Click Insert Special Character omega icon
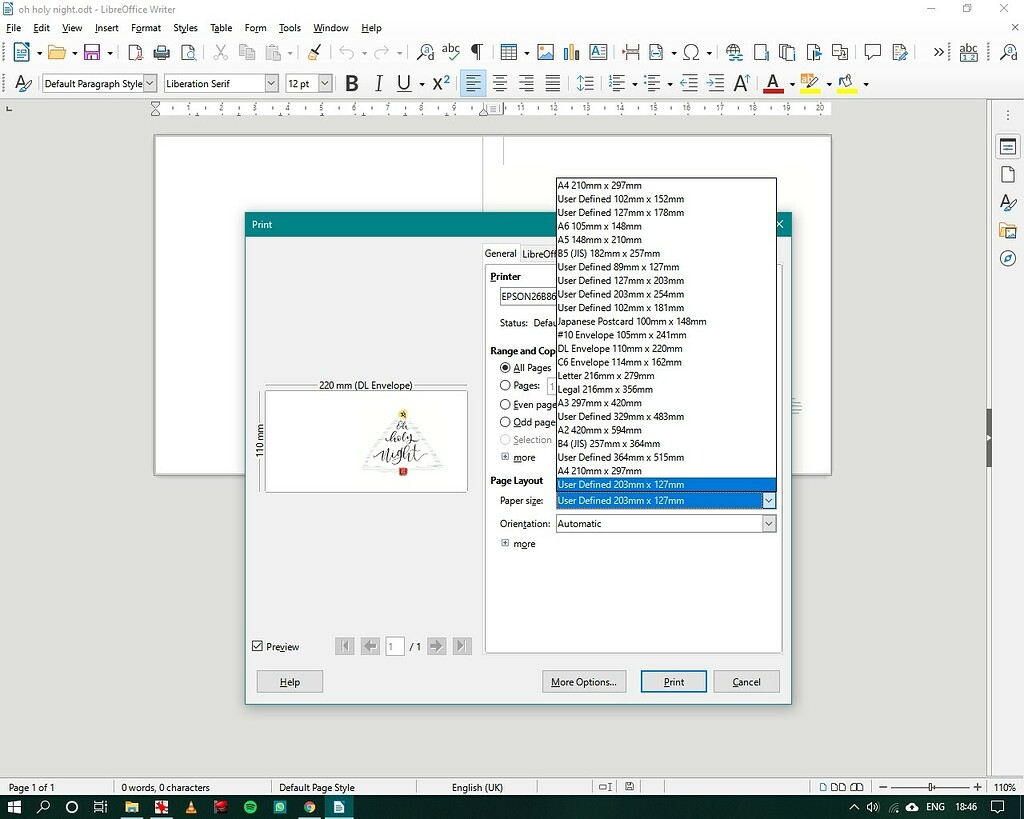This screenshot has height=819, width=1024. coord(691,52)
